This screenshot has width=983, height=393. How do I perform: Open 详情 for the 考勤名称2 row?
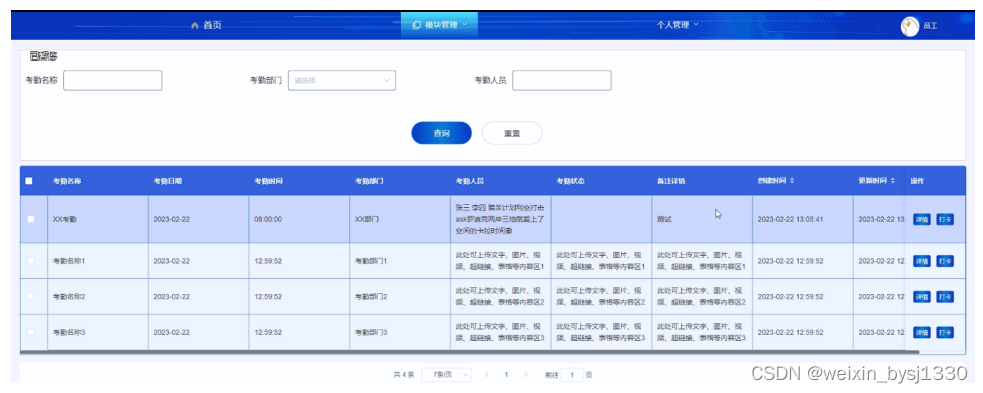pos(922,296)
